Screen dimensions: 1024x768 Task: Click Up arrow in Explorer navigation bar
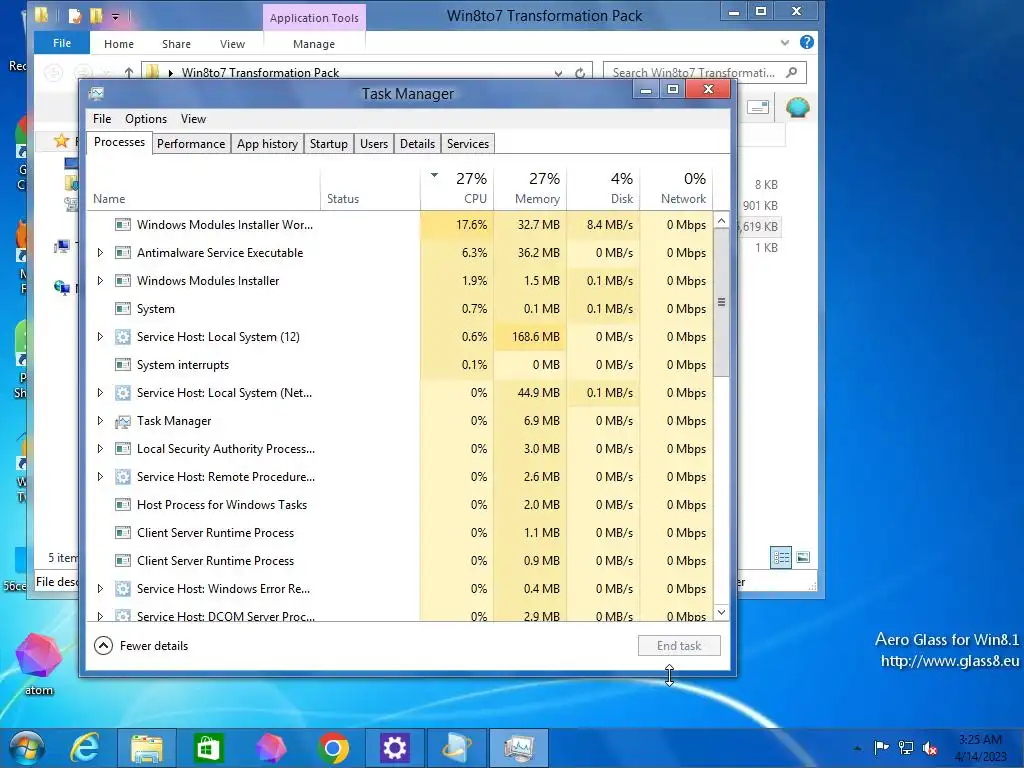[129, 72]
